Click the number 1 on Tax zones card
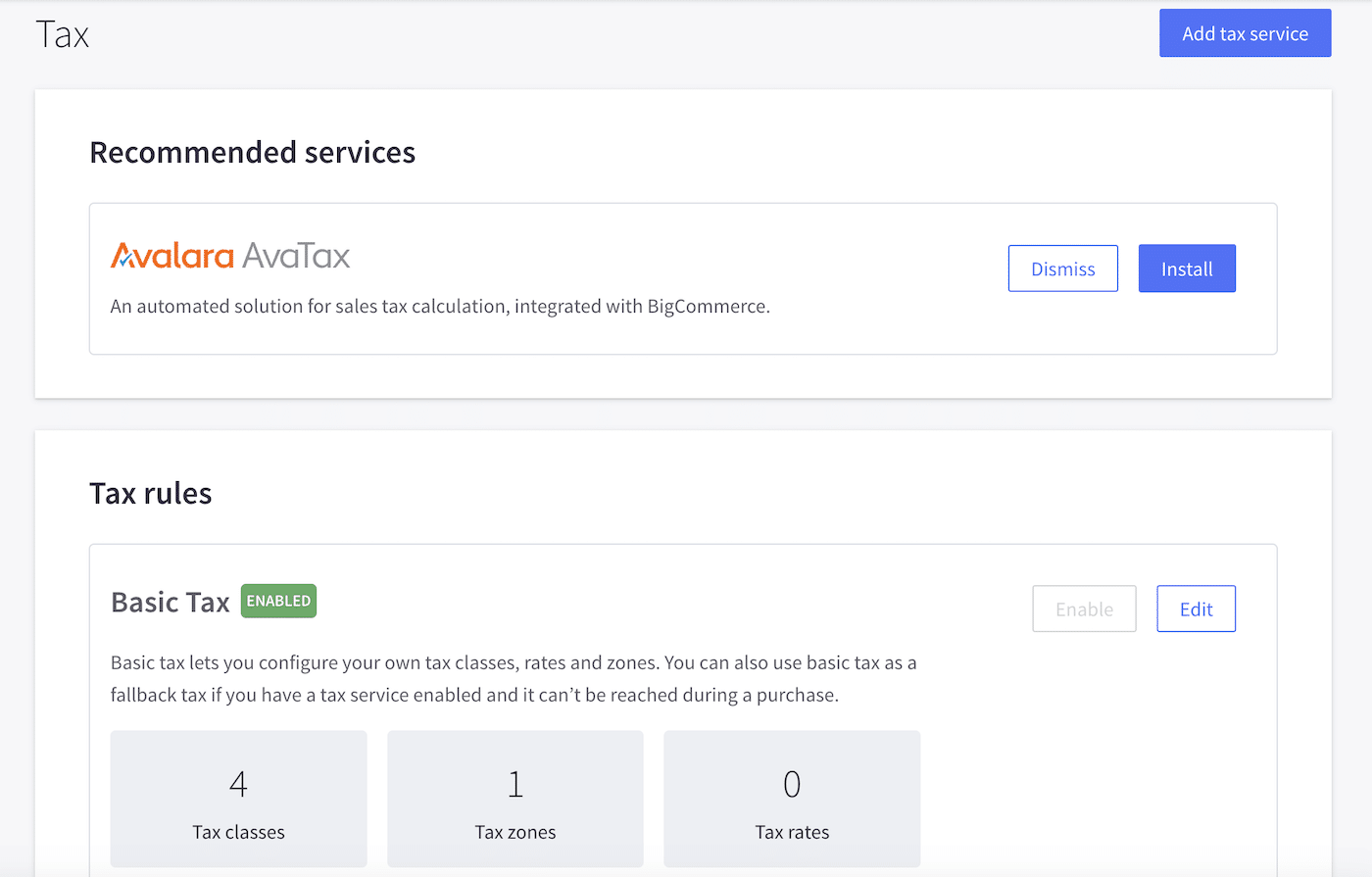This screenshot has width=1372, height=877. click(514, 784)
